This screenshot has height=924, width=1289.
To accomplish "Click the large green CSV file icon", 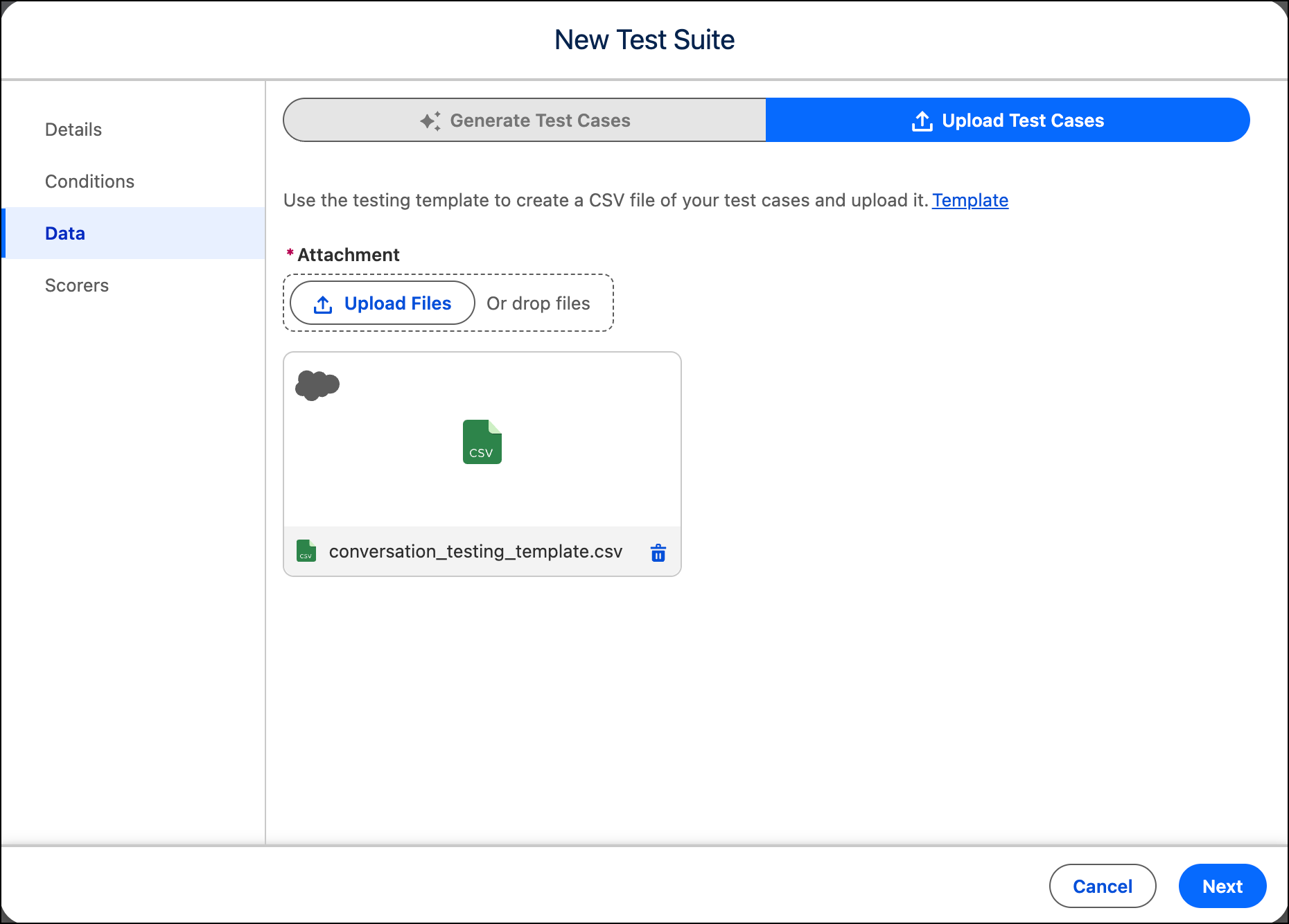I will click(482, 442).
